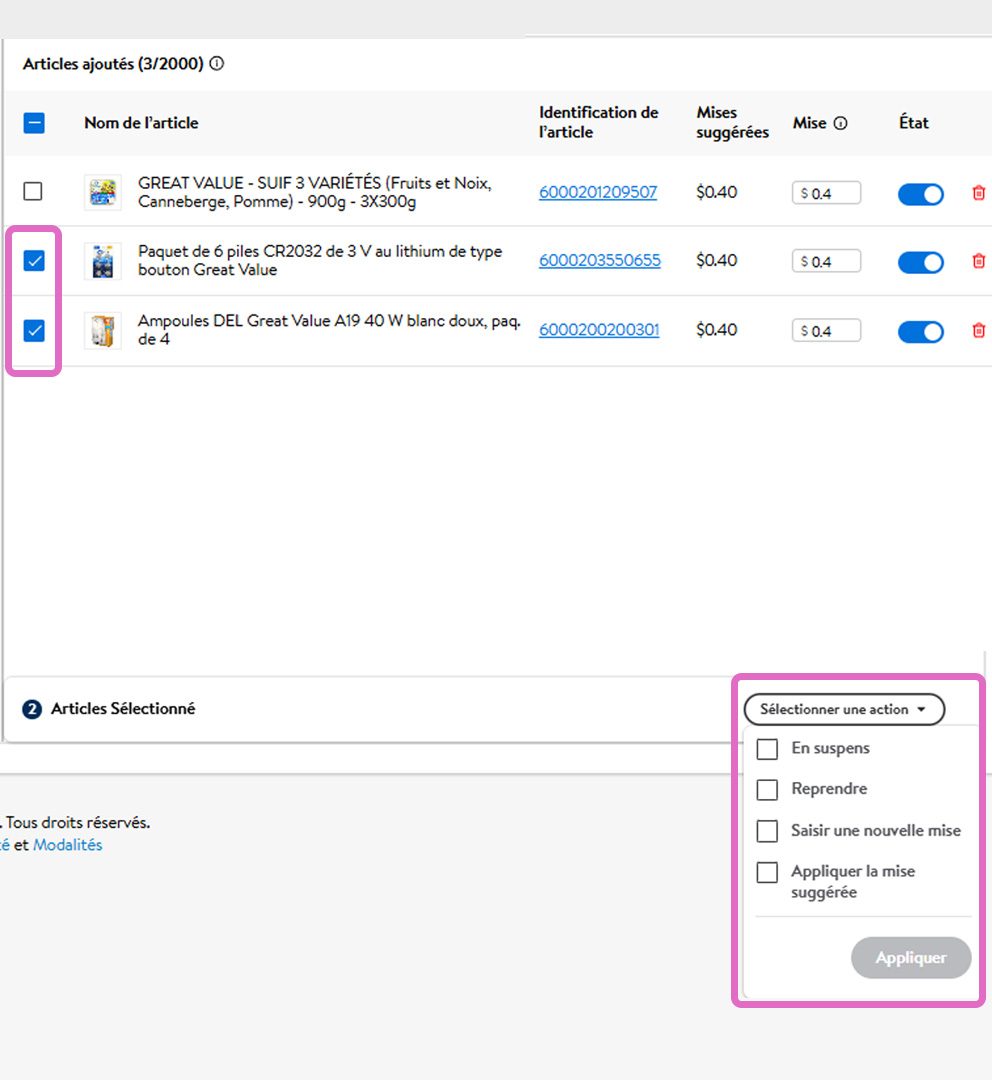992x1080 pixels.
Task: Check Appliquer la mise suggérée option
Action: click(767, 872)
